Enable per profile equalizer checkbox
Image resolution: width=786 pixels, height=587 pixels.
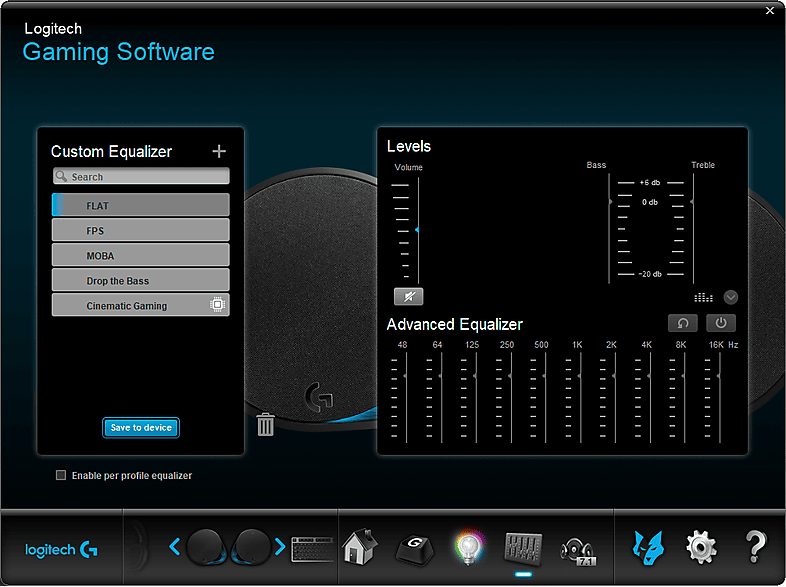[61, 476]
